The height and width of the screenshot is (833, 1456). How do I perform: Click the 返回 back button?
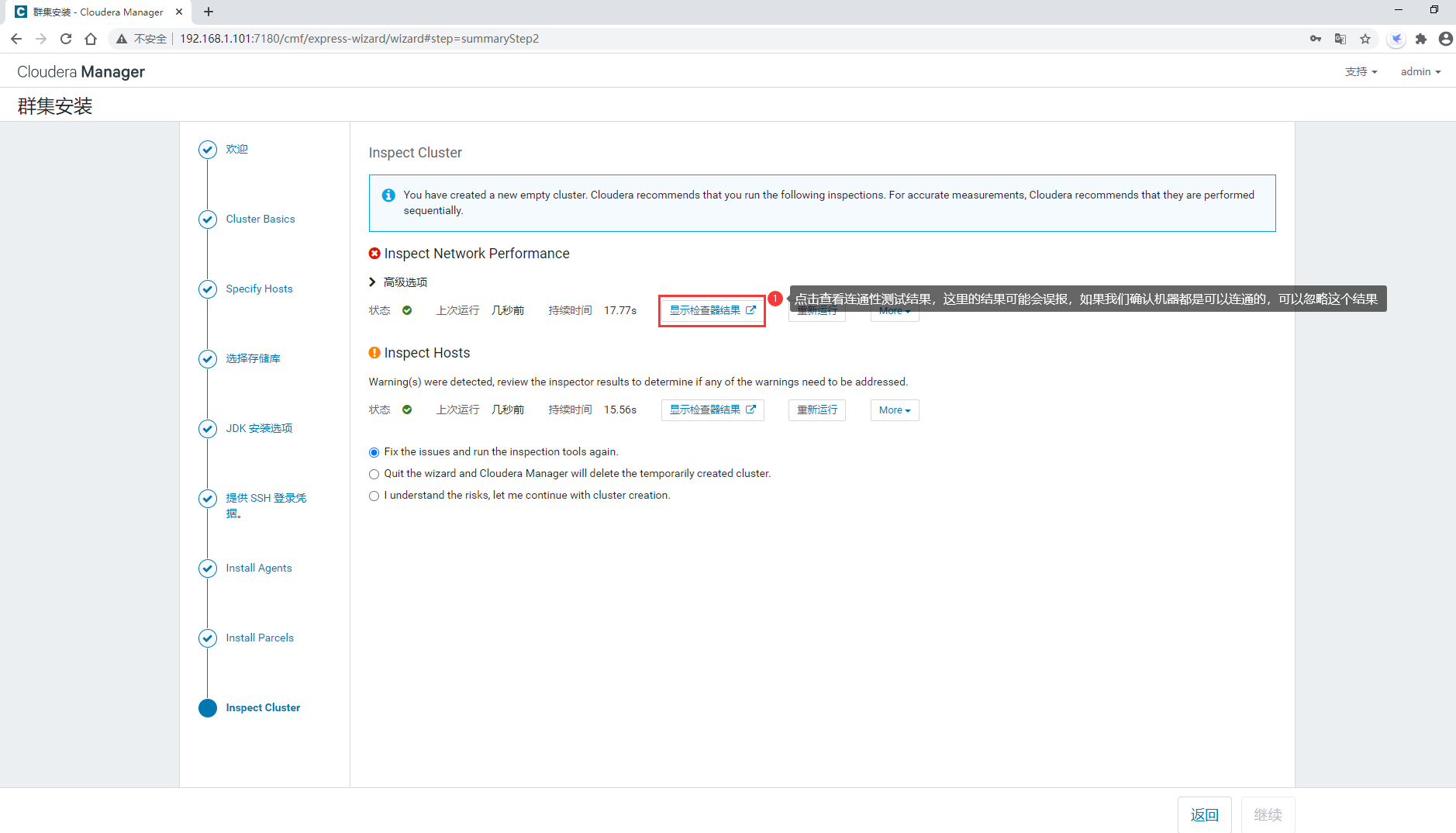(x=1205, y=814)
